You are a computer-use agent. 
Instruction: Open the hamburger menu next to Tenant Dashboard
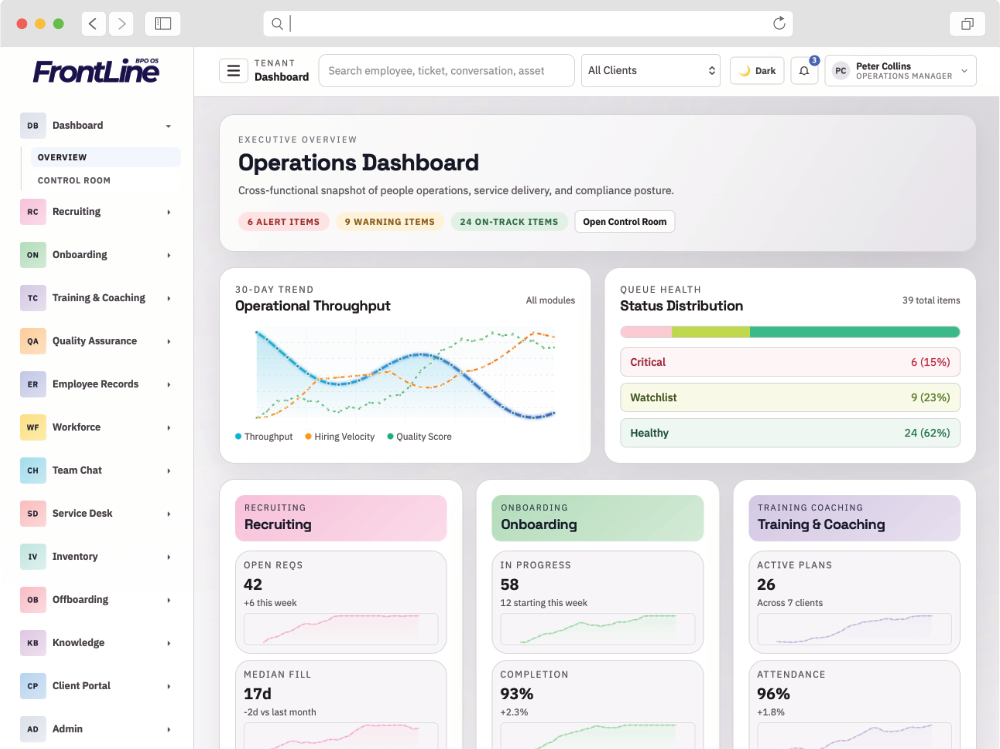point(233,70)
